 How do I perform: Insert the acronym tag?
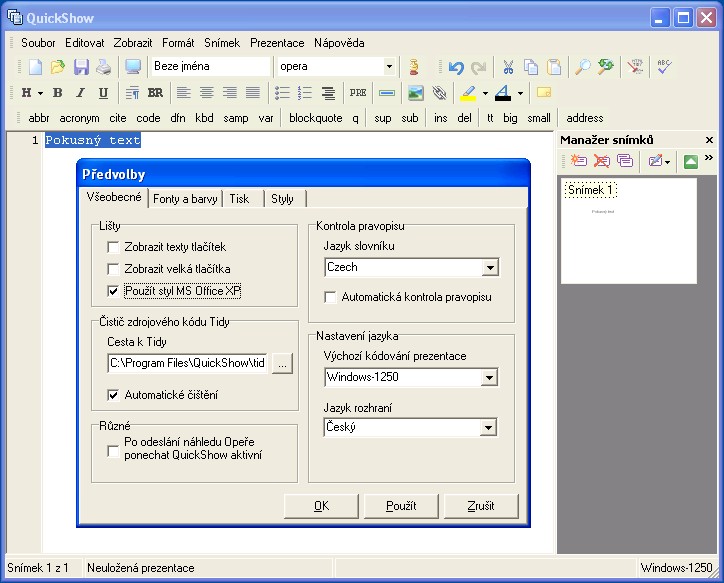point(79,118)
